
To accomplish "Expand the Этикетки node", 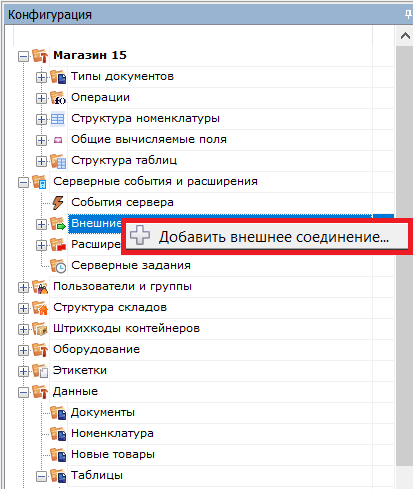I will [x=23, y=371].
